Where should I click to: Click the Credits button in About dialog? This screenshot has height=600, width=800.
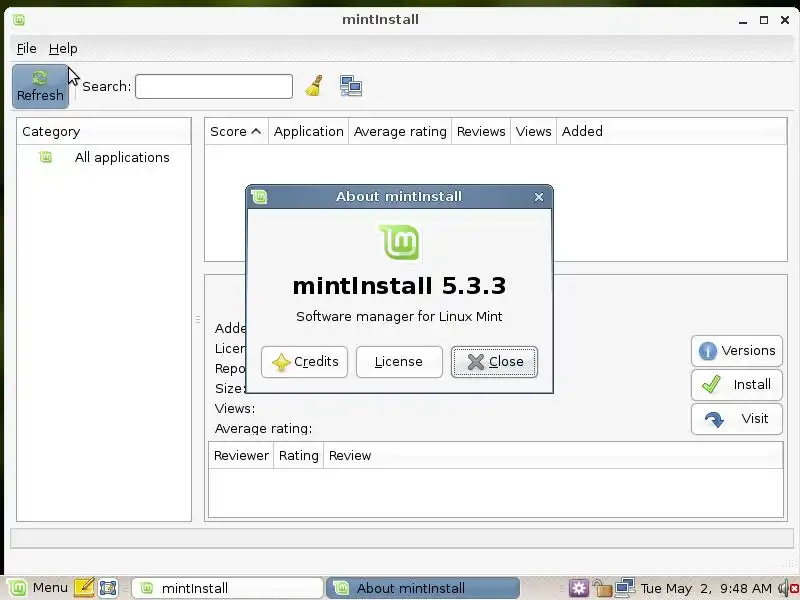point(305,362)
